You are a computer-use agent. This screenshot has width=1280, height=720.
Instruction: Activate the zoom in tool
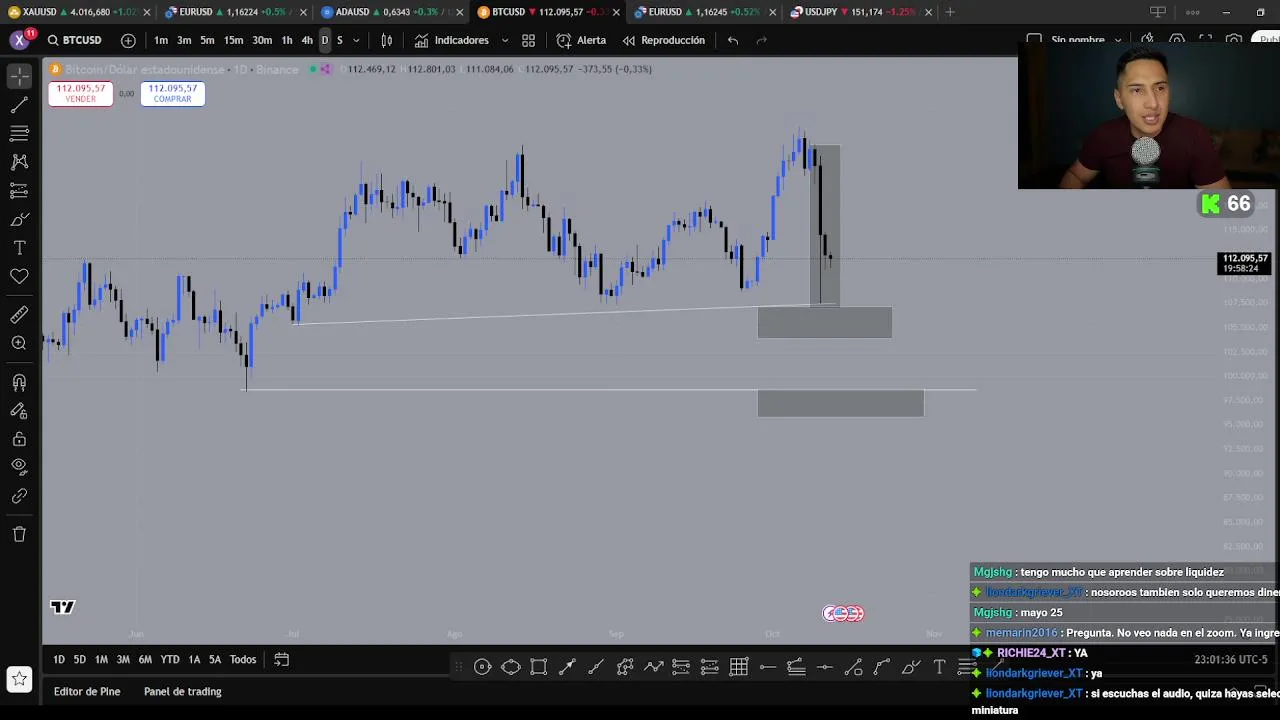(19, 343)
